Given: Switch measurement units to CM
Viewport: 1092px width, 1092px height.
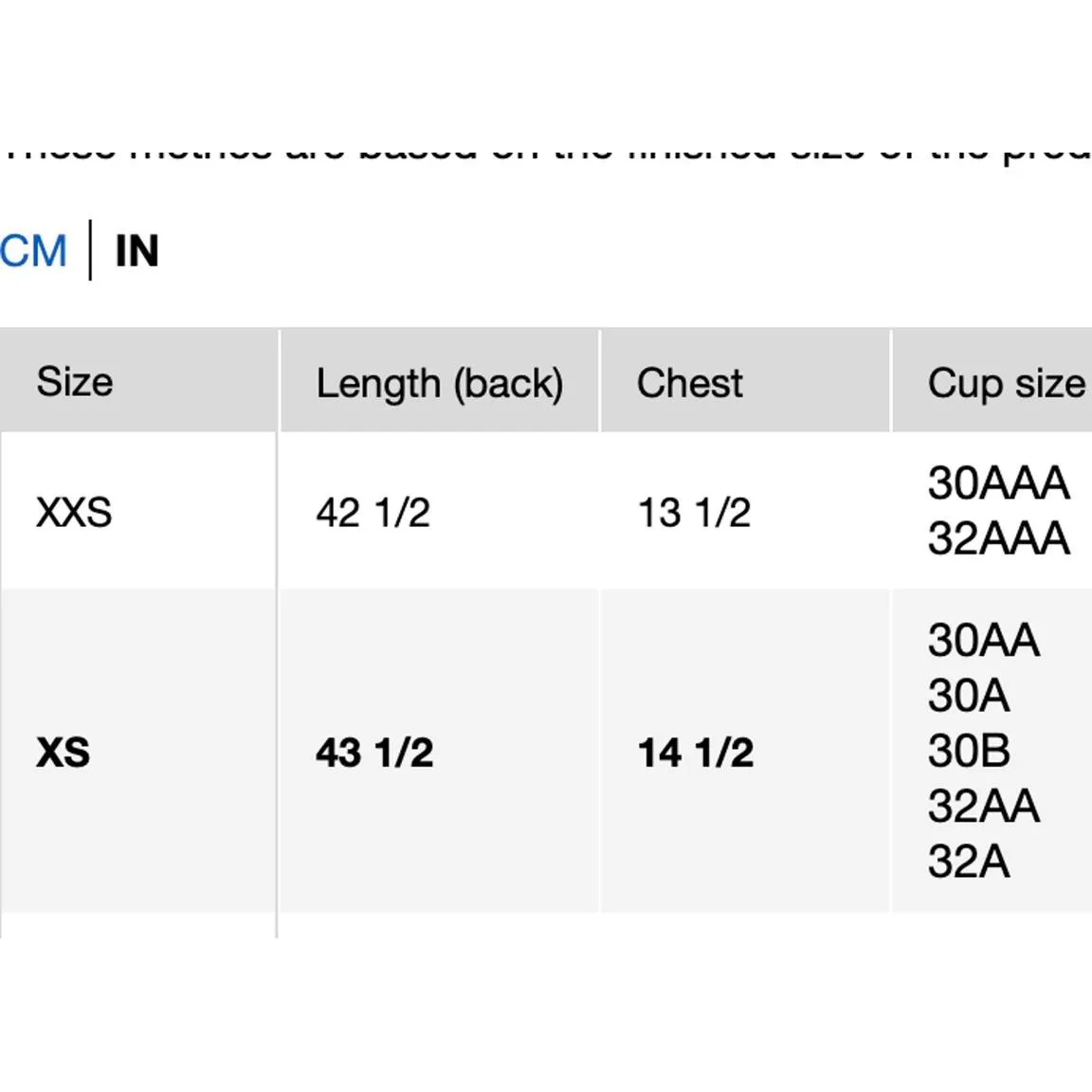Looking at the screenshot, I should [x=34, y=251].
